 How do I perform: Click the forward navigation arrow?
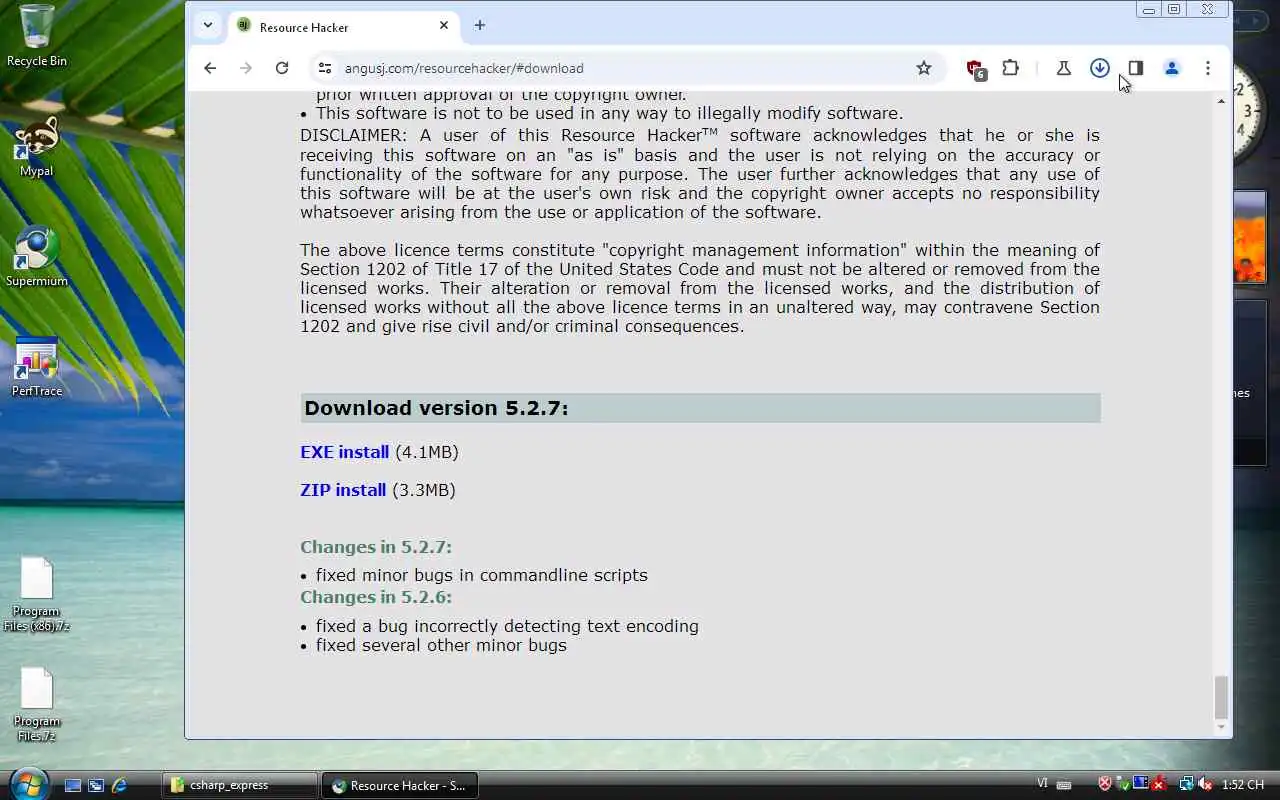point(246,68)
